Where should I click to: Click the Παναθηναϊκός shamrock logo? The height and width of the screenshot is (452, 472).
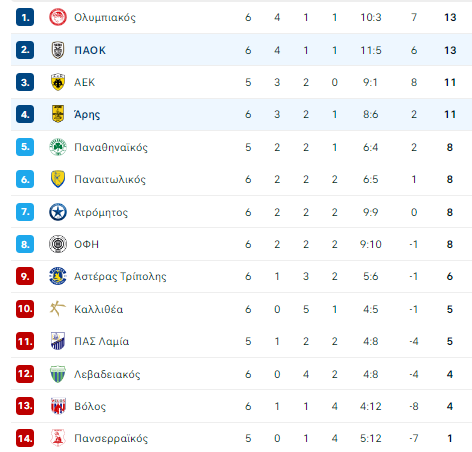click(58, 147)
